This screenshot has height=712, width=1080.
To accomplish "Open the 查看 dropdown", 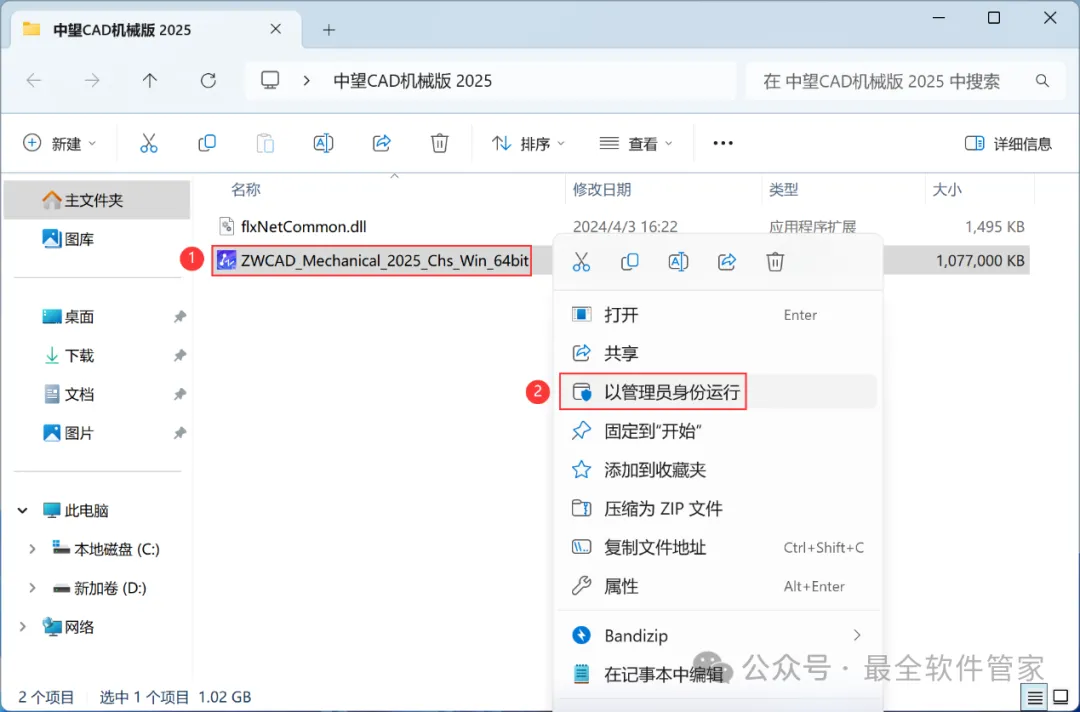I will pos(636,143).
